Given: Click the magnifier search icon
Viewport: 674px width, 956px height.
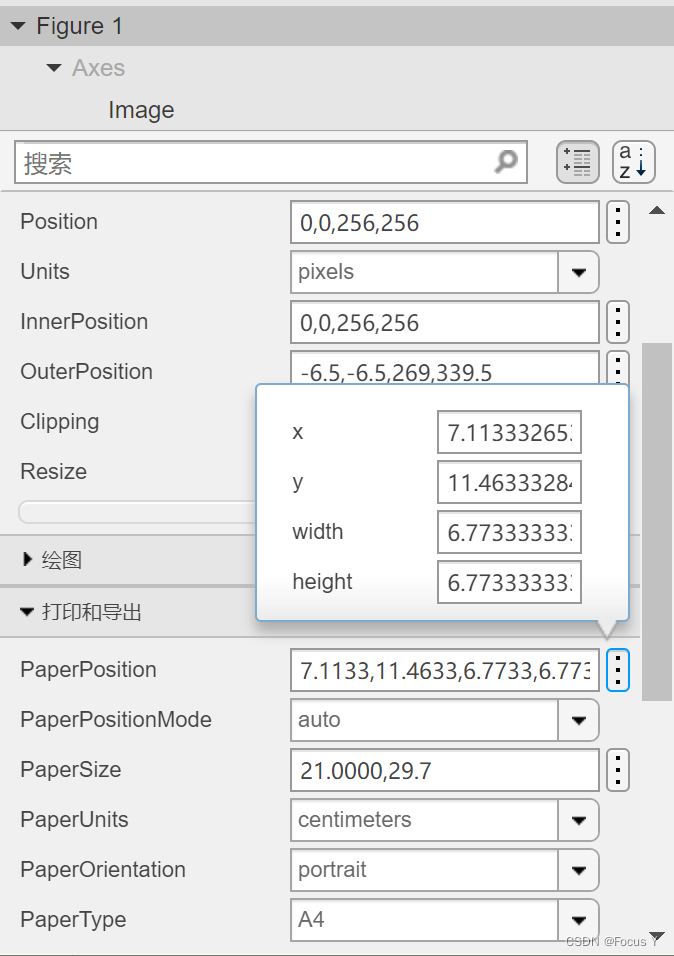Looking at the screenshot, I should 506,162.
